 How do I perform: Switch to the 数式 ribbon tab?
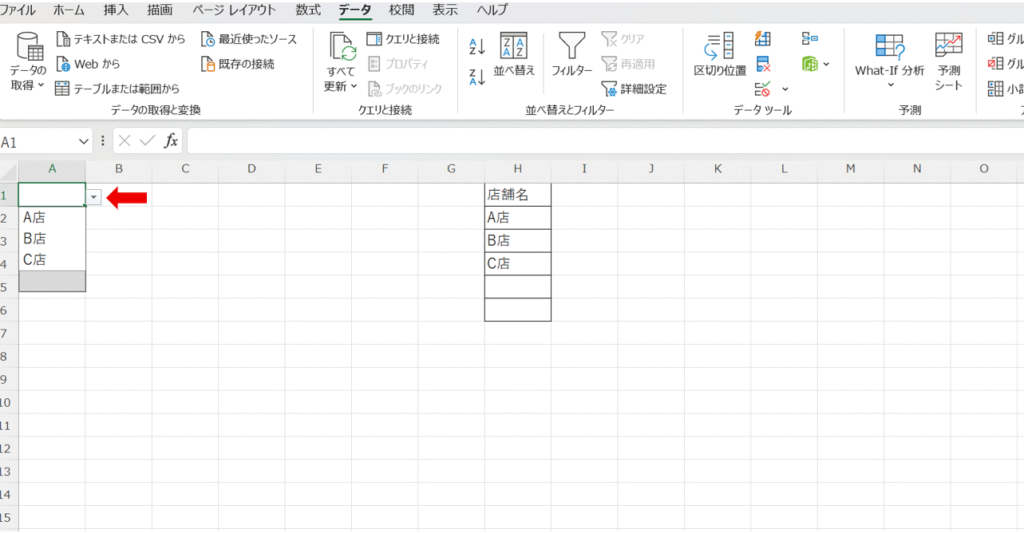[308, 10]
